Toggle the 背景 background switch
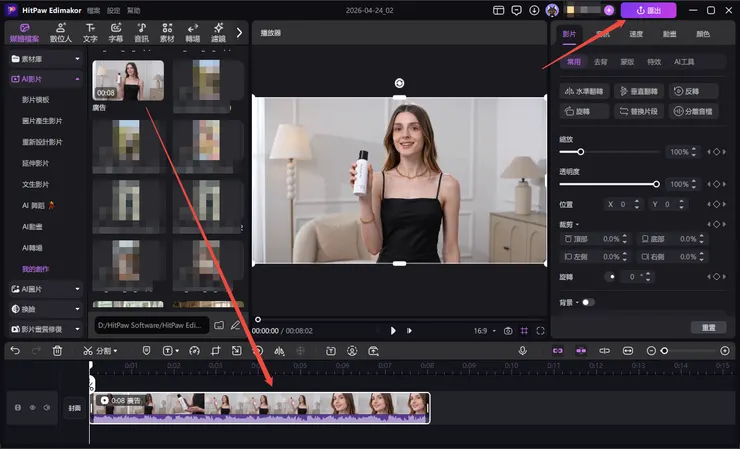The height and width of the screenshot is (449, 740). pos(587,302)
